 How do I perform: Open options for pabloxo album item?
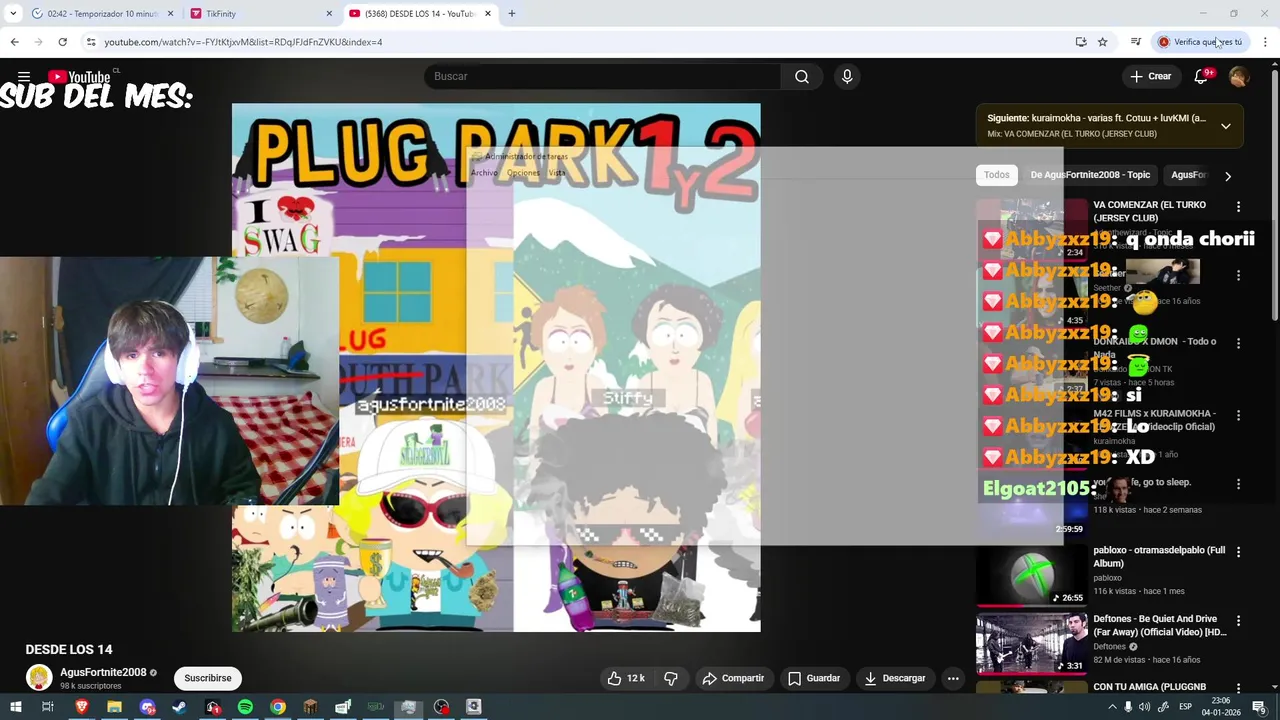(1238, 552)
